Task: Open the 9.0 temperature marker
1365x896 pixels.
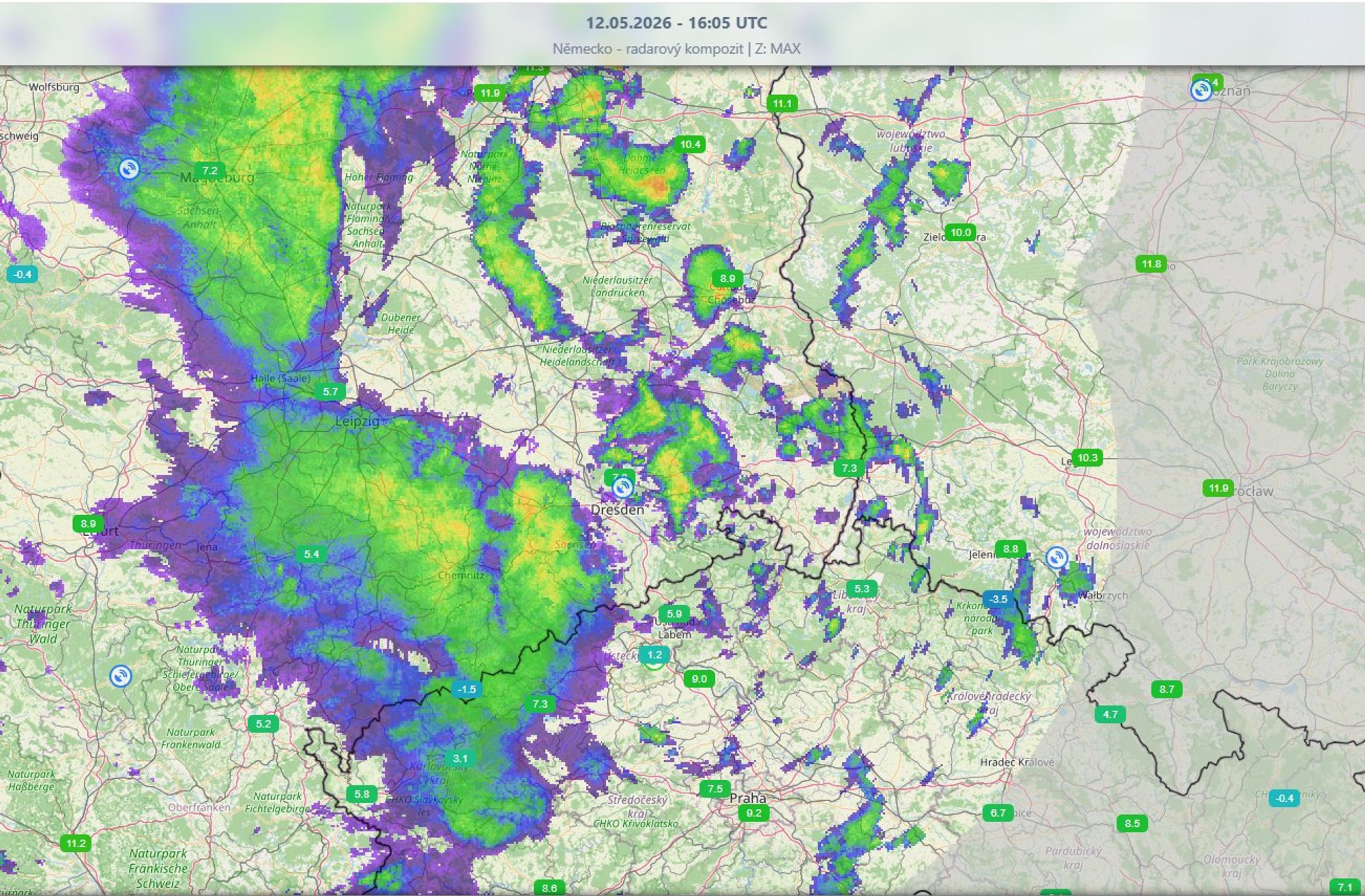Action: click(x=699, y=679)
